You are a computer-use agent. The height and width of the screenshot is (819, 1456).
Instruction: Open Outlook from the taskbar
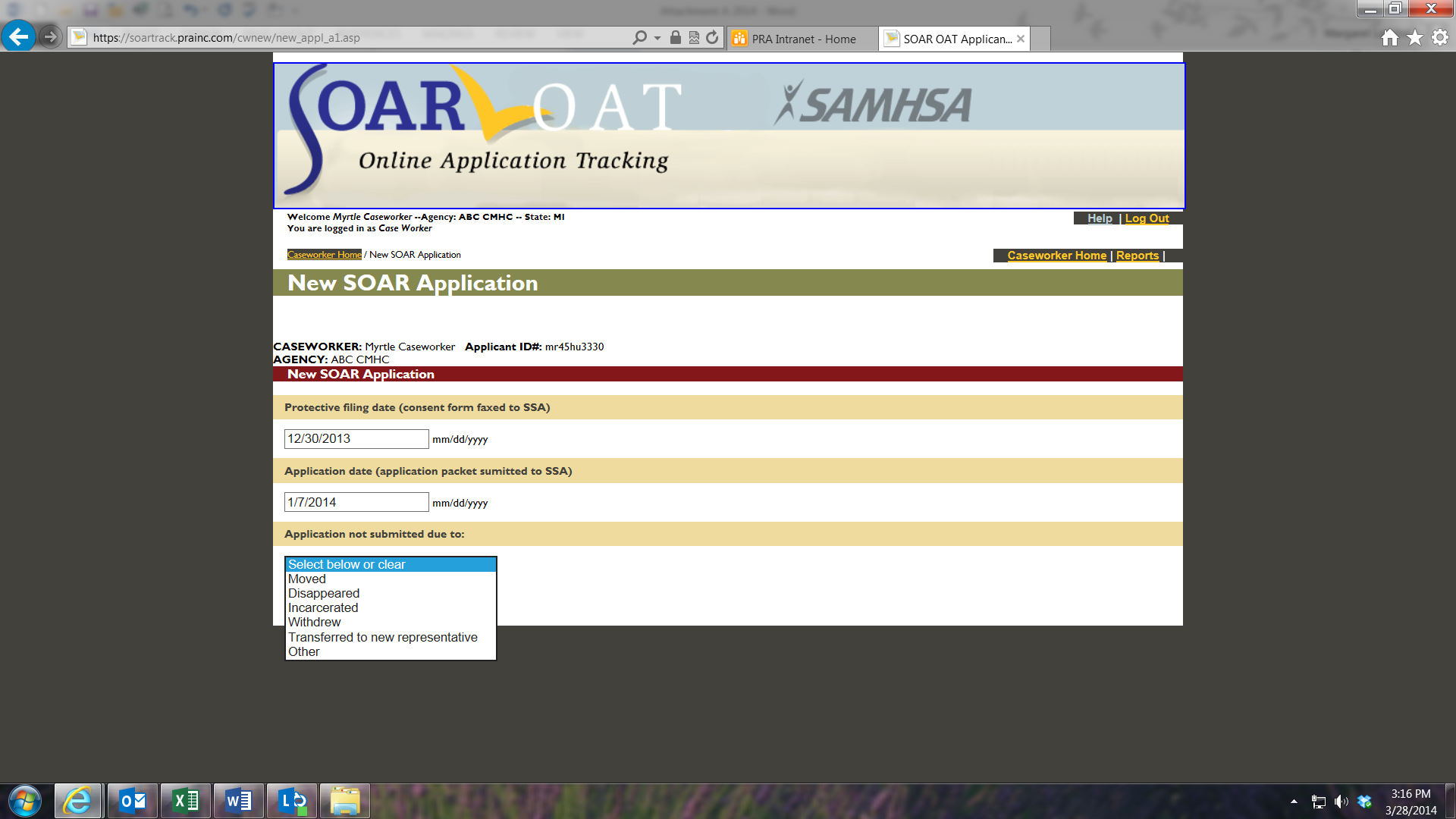[x=133, y=801]
